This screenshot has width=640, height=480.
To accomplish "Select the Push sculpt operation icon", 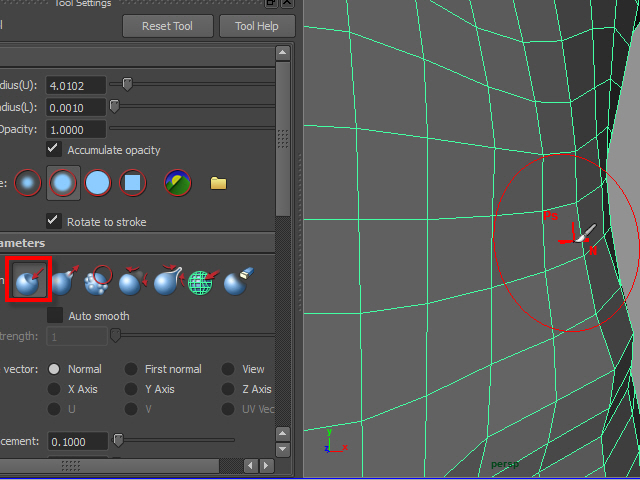I will tap(29, 282).
